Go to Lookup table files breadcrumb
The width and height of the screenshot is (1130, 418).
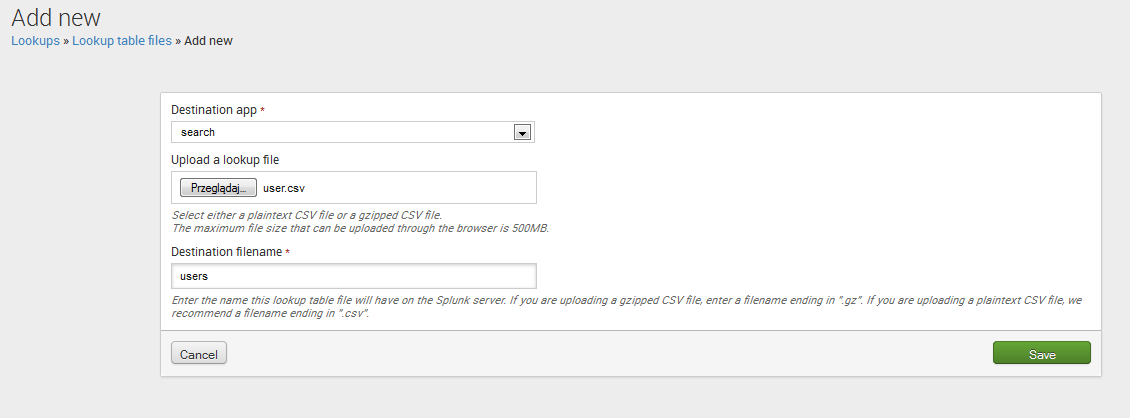(121, 41)
